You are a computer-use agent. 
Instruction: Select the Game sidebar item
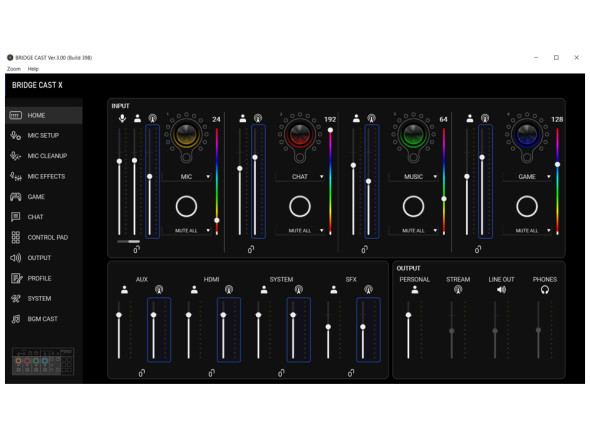(44, 196)
